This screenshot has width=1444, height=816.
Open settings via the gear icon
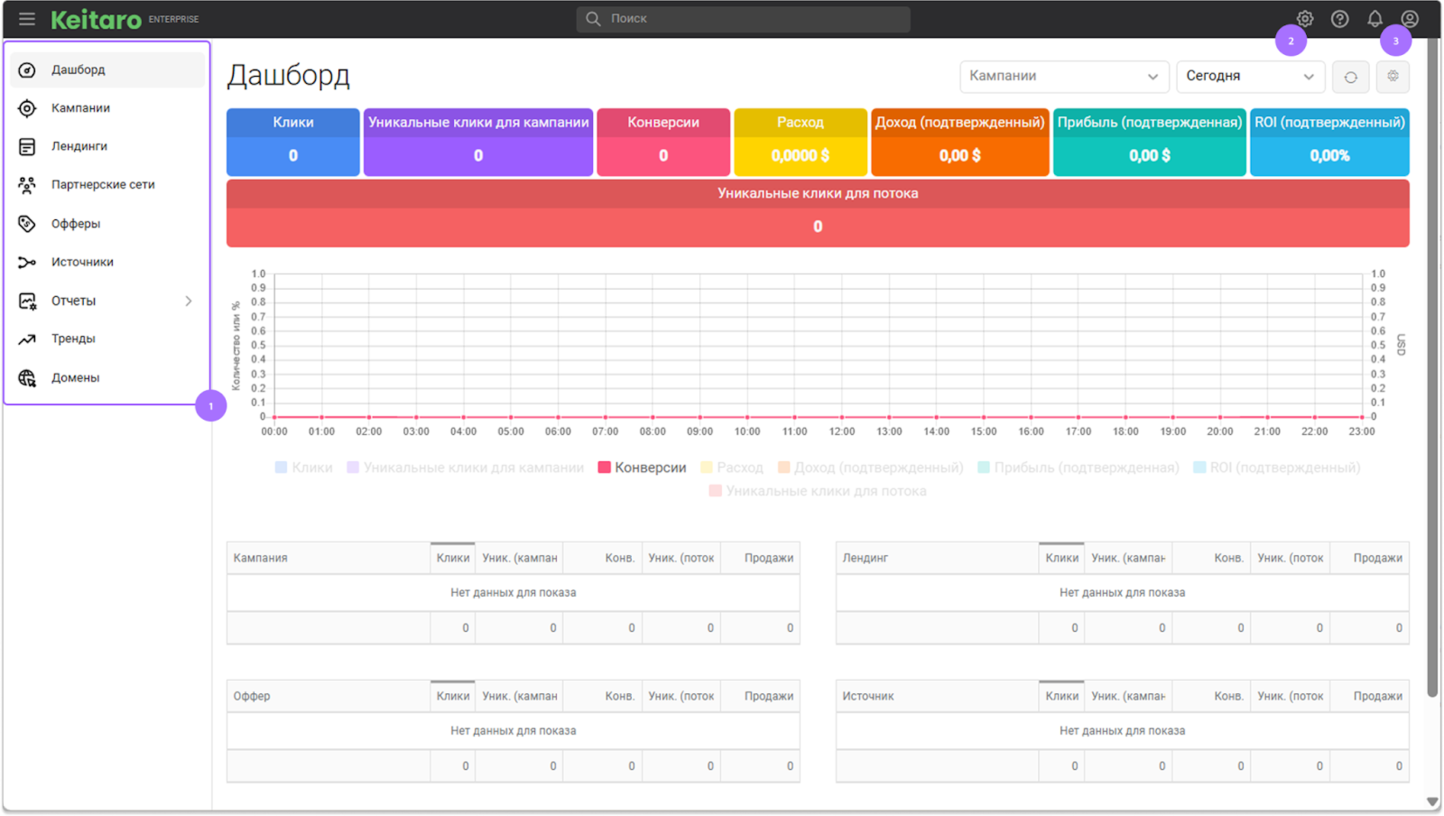[1305, 19]
